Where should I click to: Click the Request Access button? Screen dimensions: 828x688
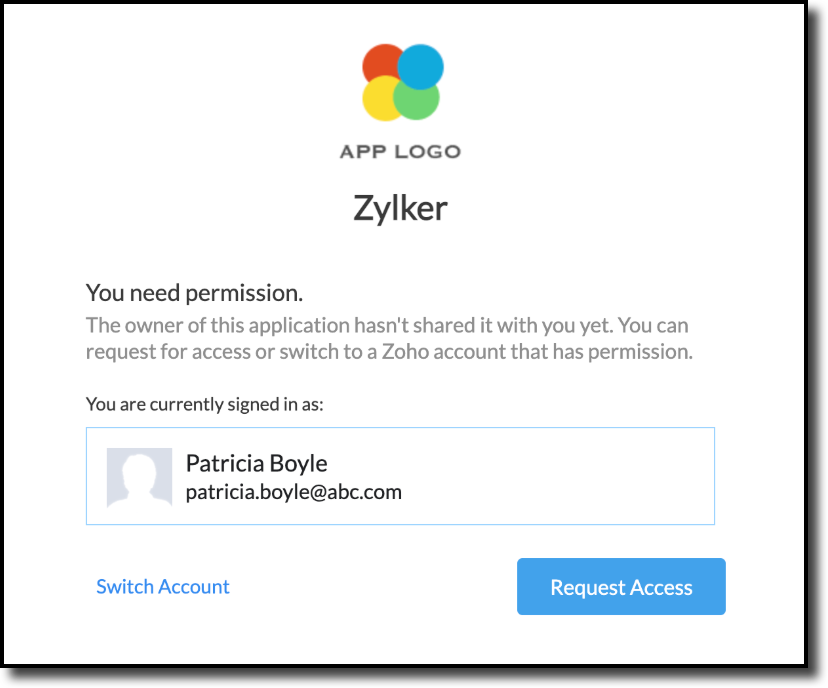tap(621, 587)
